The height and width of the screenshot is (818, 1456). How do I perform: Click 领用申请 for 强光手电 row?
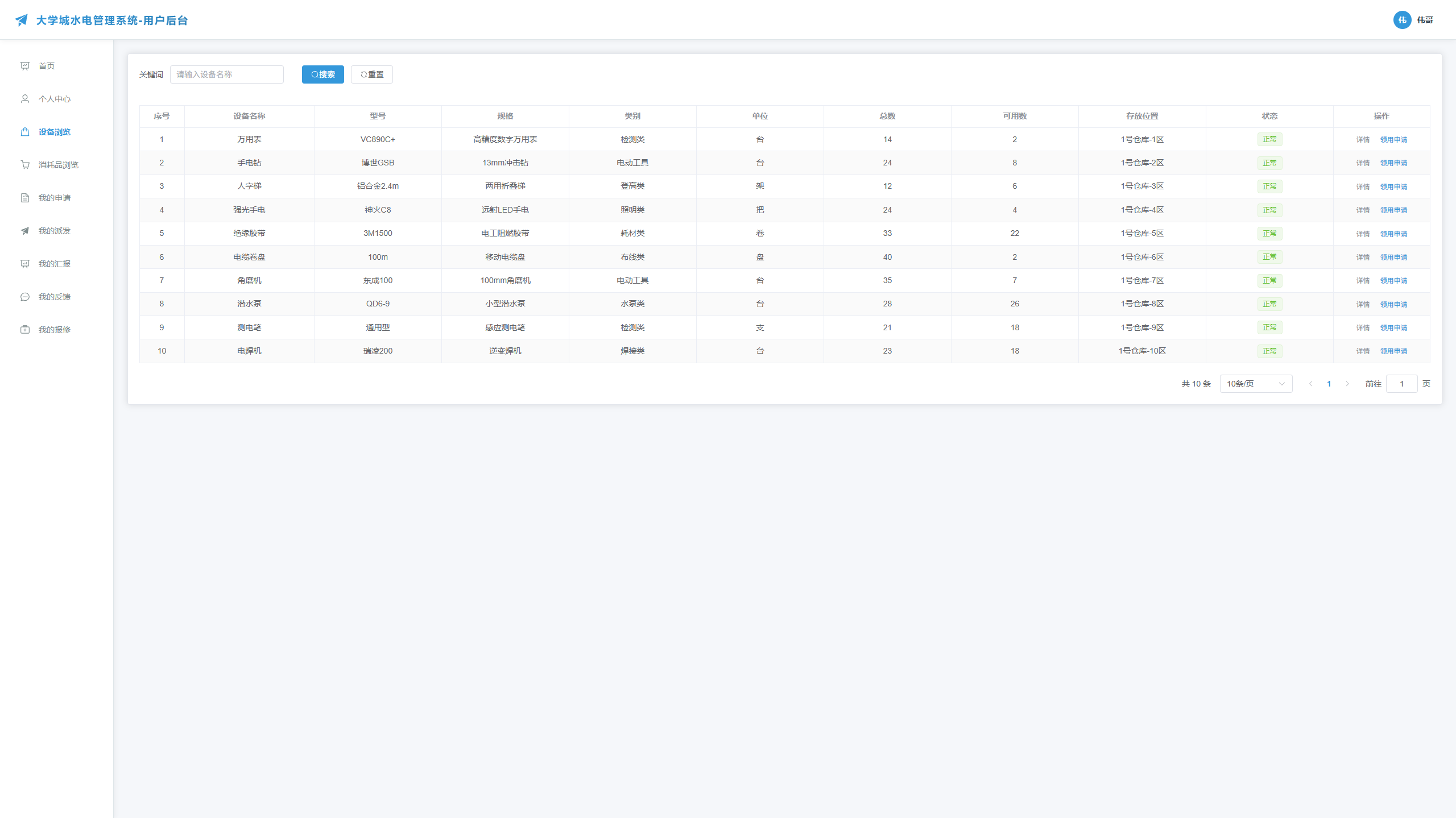coord(1393,210)
